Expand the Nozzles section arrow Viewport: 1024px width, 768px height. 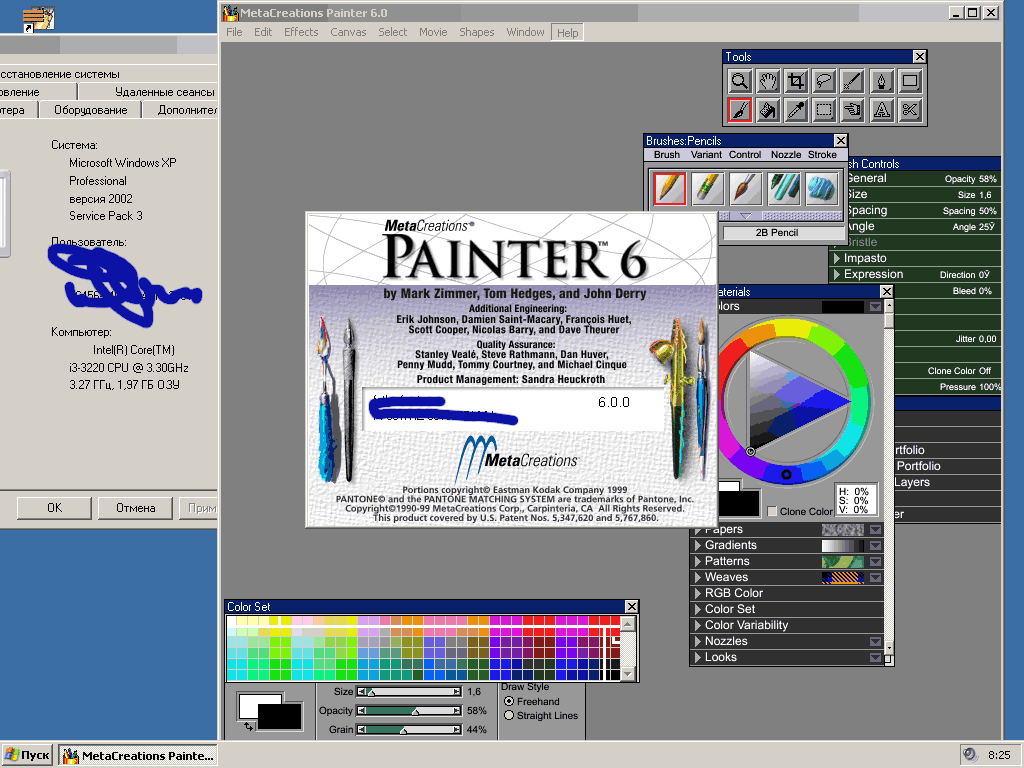pyautogui.click(x=697, y=641)
